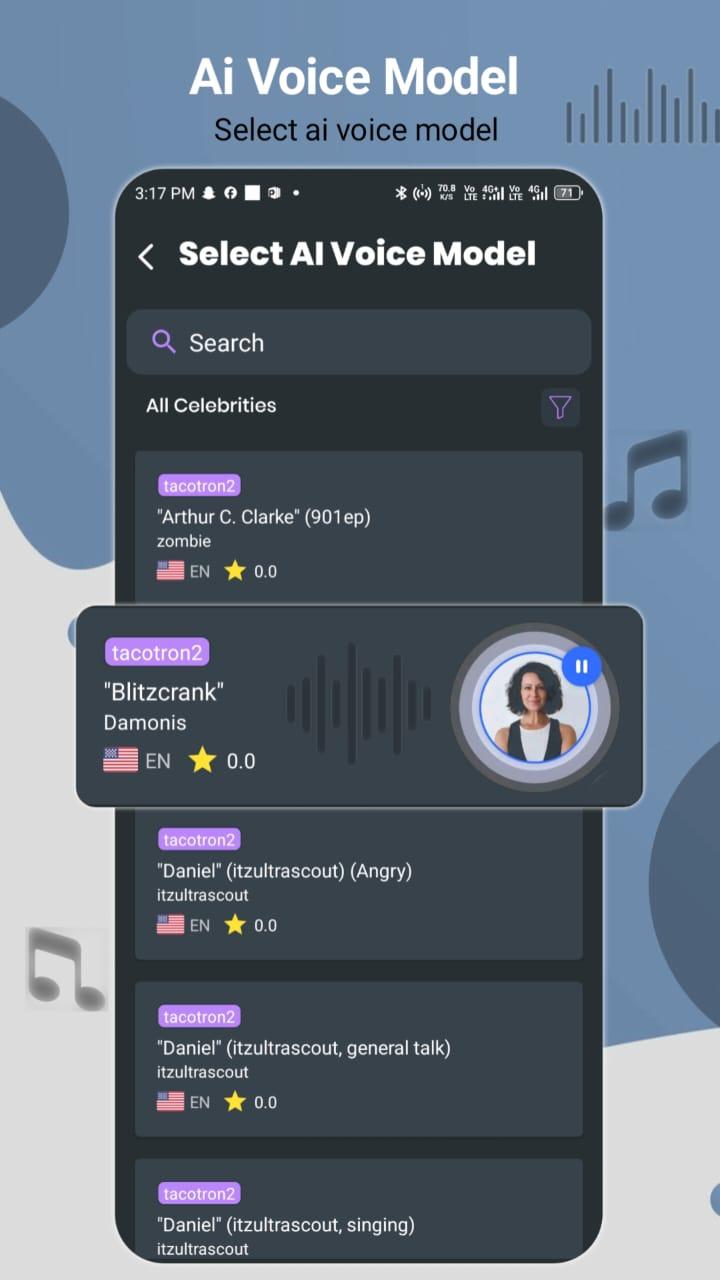
Task: Choose "Daniel" (itzultrascout, general talk) voice
Action: coord(359,1059)
